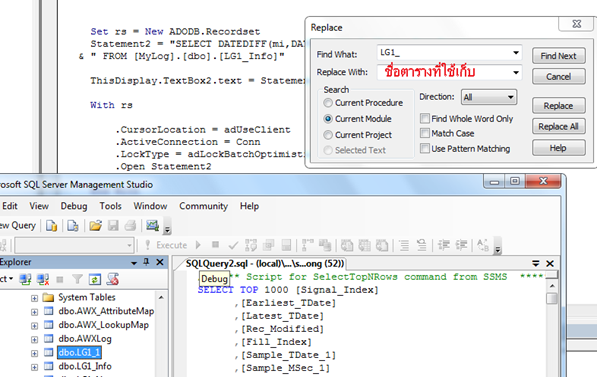Click the Connect Object Explorer icon
The image size is (597, 377).
pos(26,280)
